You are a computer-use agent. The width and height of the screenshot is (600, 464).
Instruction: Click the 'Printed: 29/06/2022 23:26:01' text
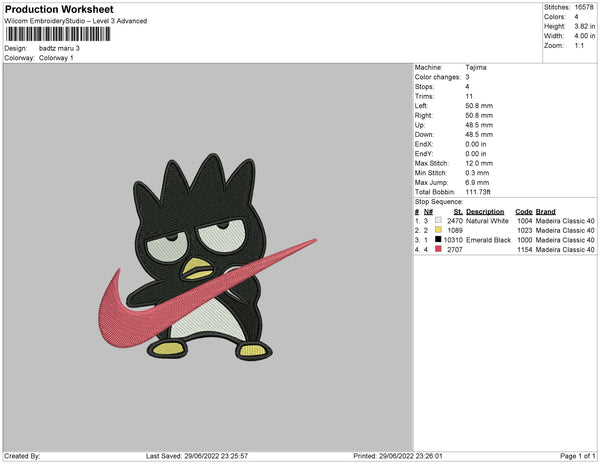(x=398, y=456)
